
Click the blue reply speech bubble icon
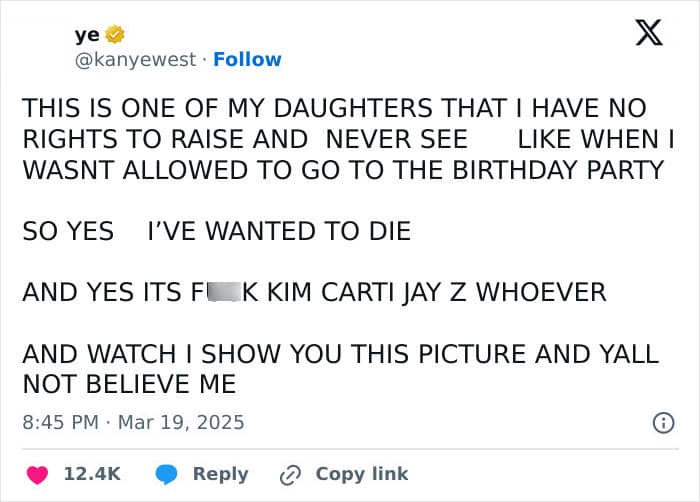point(168,474)
